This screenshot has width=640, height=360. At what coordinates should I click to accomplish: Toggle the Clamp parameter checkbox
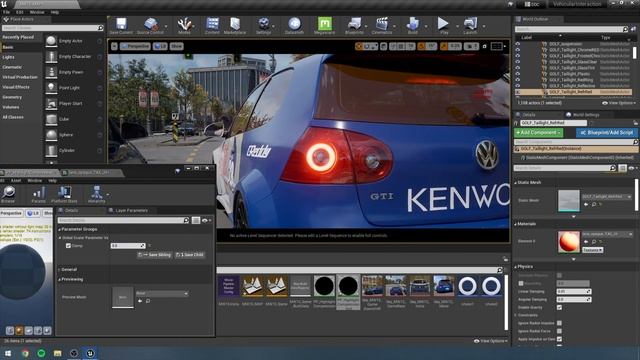pyautogui.click(x=69, y=246)
